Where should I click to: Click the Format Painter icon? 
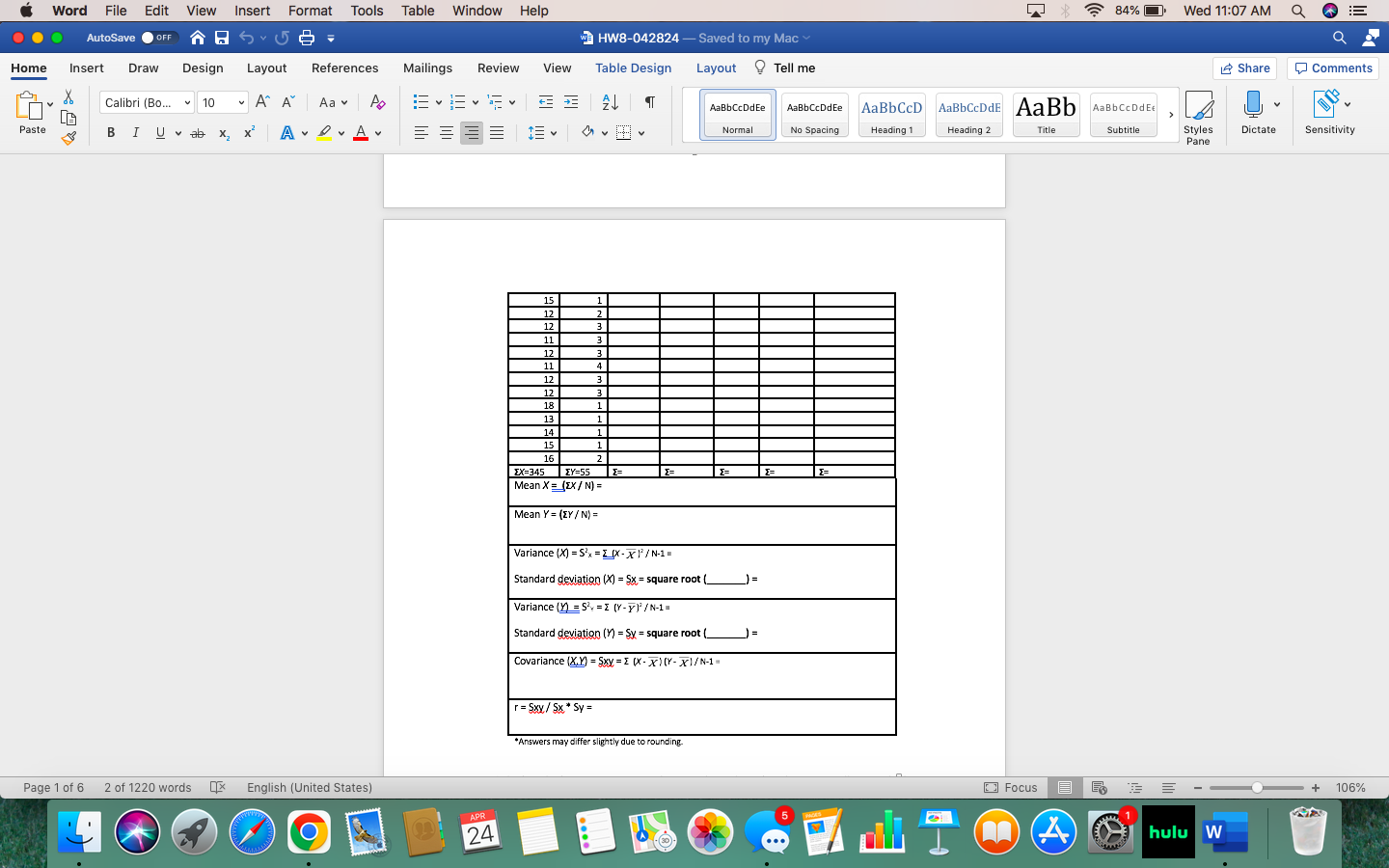pyautogui.click(x=68, y=137)
